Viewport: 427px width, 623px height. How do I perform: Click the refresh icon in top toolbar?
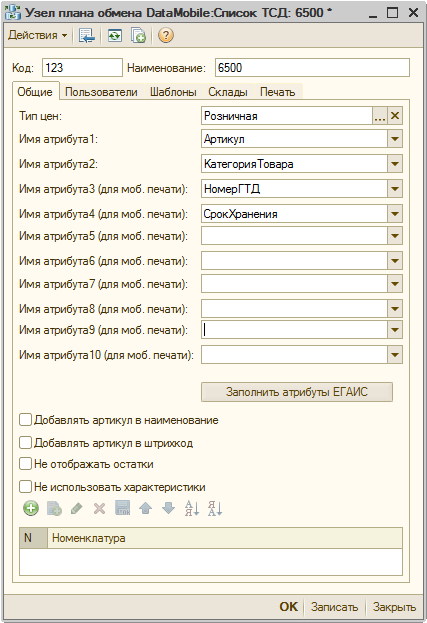115,35
